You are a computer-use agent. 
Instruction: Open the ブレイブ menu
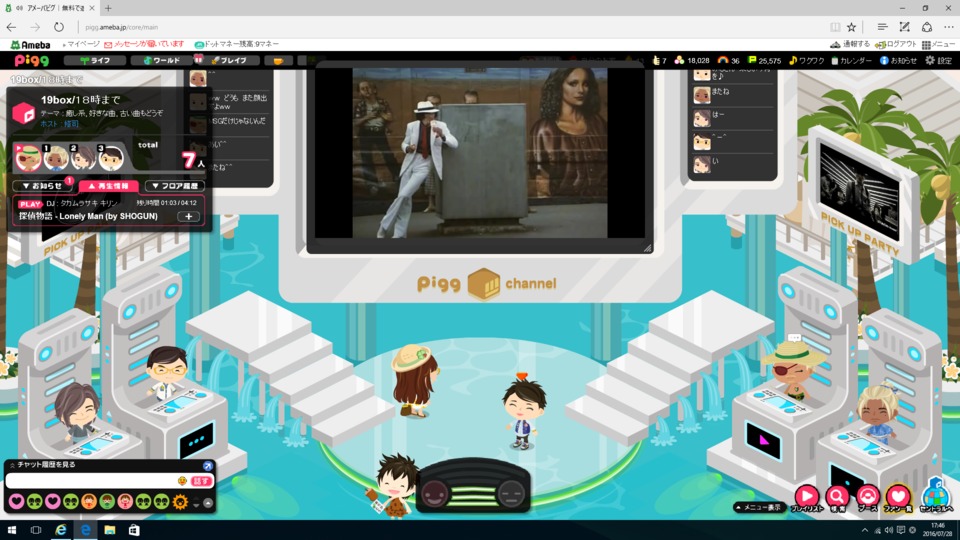[x=228, y=61]
